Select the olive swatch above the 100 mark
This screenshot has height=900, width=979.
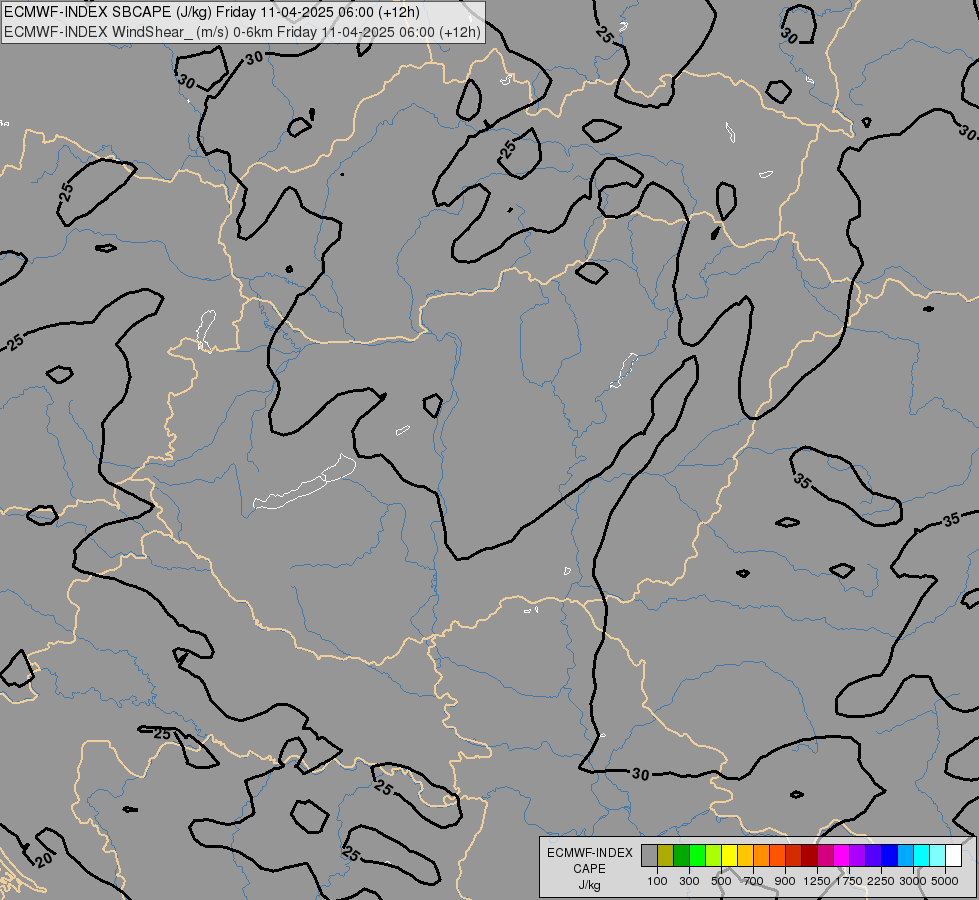666,855
